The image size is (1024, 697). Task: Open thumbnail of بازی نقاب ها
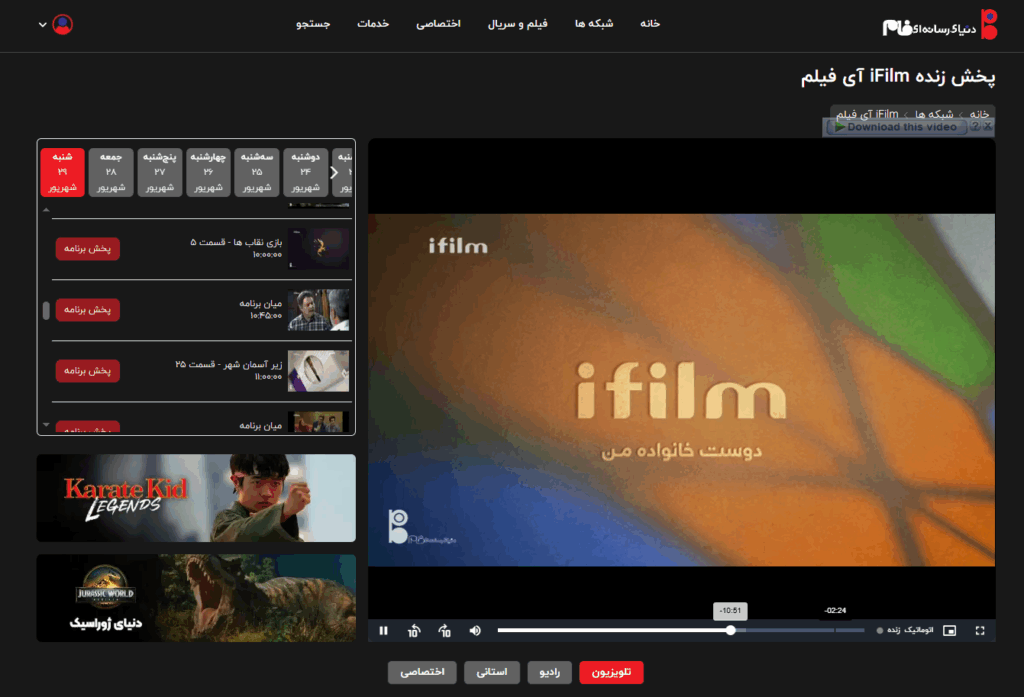tap(319, 249)
